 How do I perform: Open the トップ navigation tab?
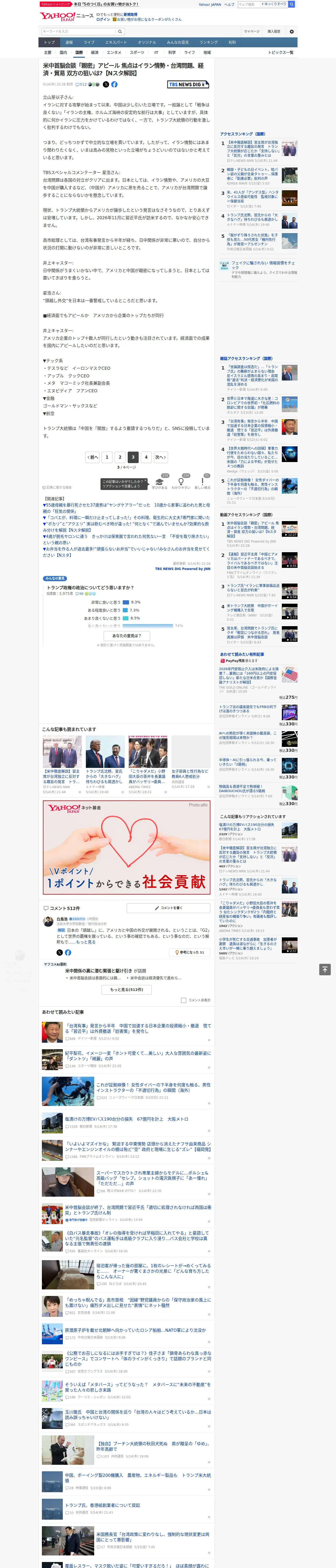point(49,43)
